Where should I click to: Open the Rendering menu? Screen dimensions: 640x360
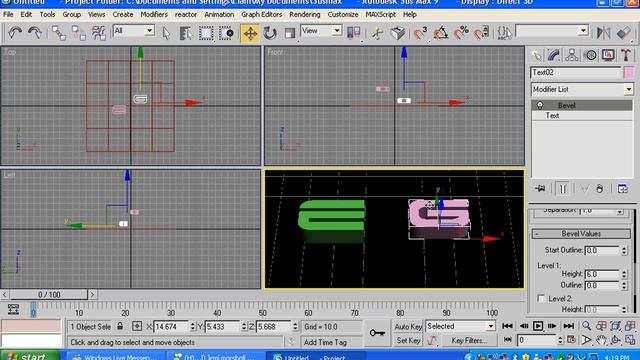pyautogui.click(x=304, y=14)
